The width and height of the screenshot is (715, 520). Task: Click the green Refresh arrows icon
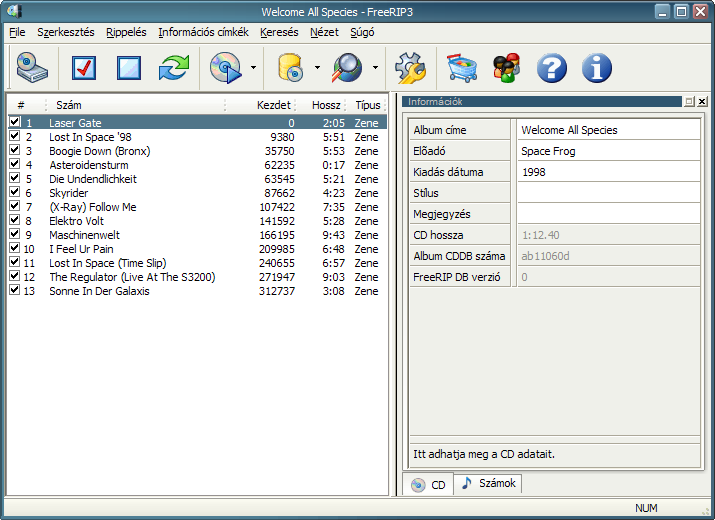[174, 68]
